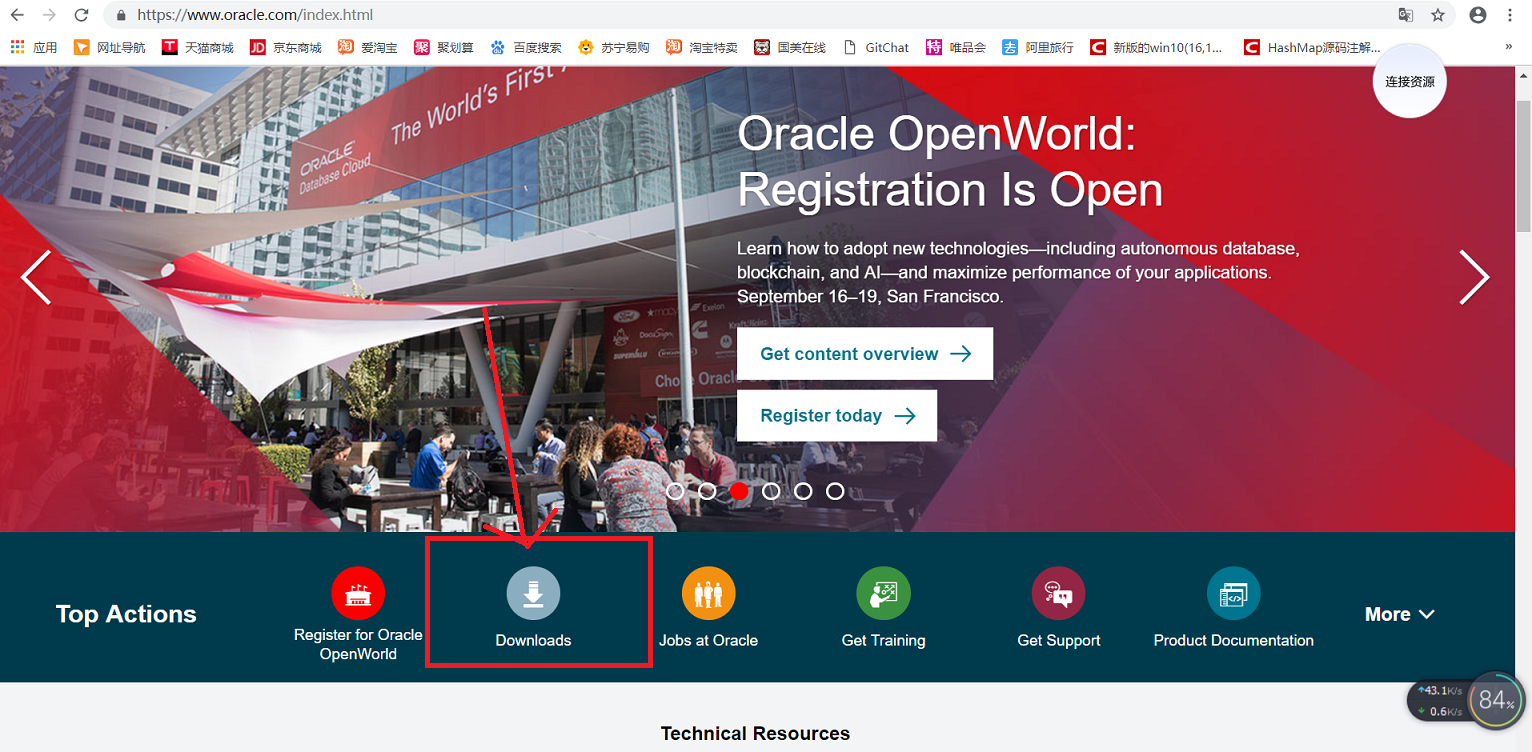
Task: Click the 84% battery indicator
Action: (1494, 700)
